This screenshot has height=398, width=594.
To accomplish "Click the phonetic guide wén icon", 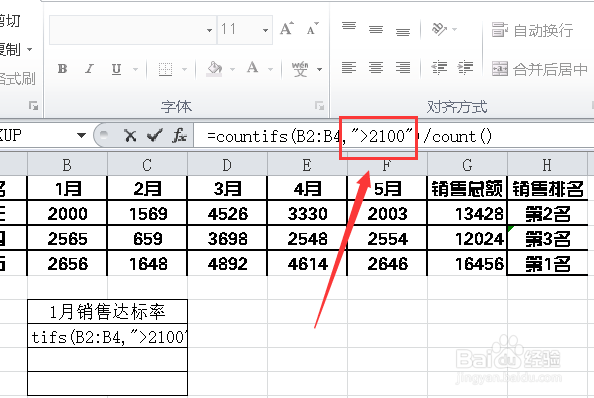I will tap(300, 69).
